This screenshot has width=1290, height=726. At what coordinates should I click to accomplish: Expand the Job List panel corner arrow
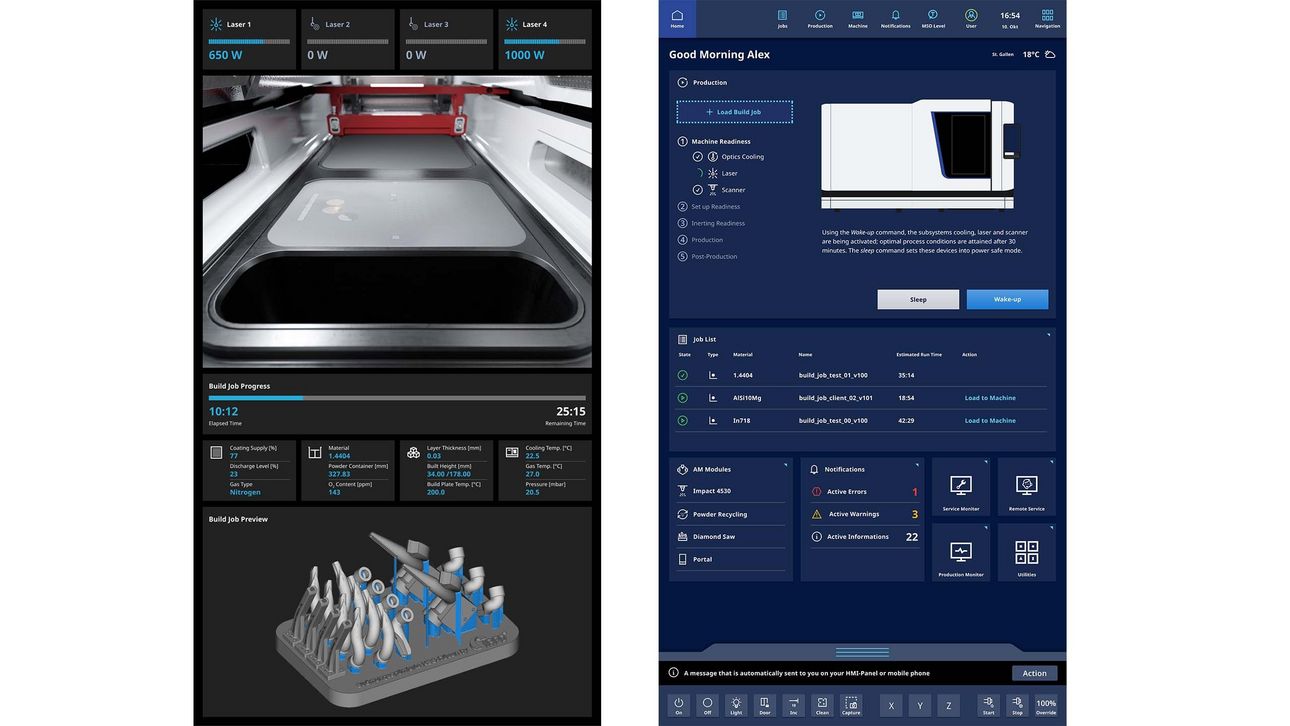1048,335
